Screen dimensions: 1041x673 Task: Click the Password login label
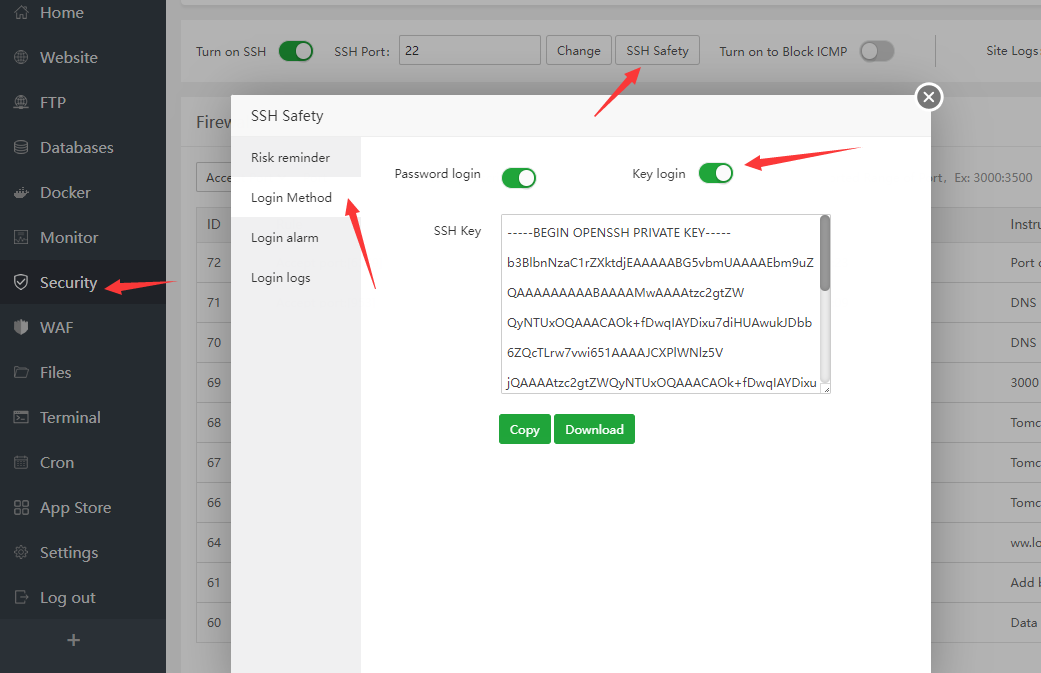click(438, 174)
